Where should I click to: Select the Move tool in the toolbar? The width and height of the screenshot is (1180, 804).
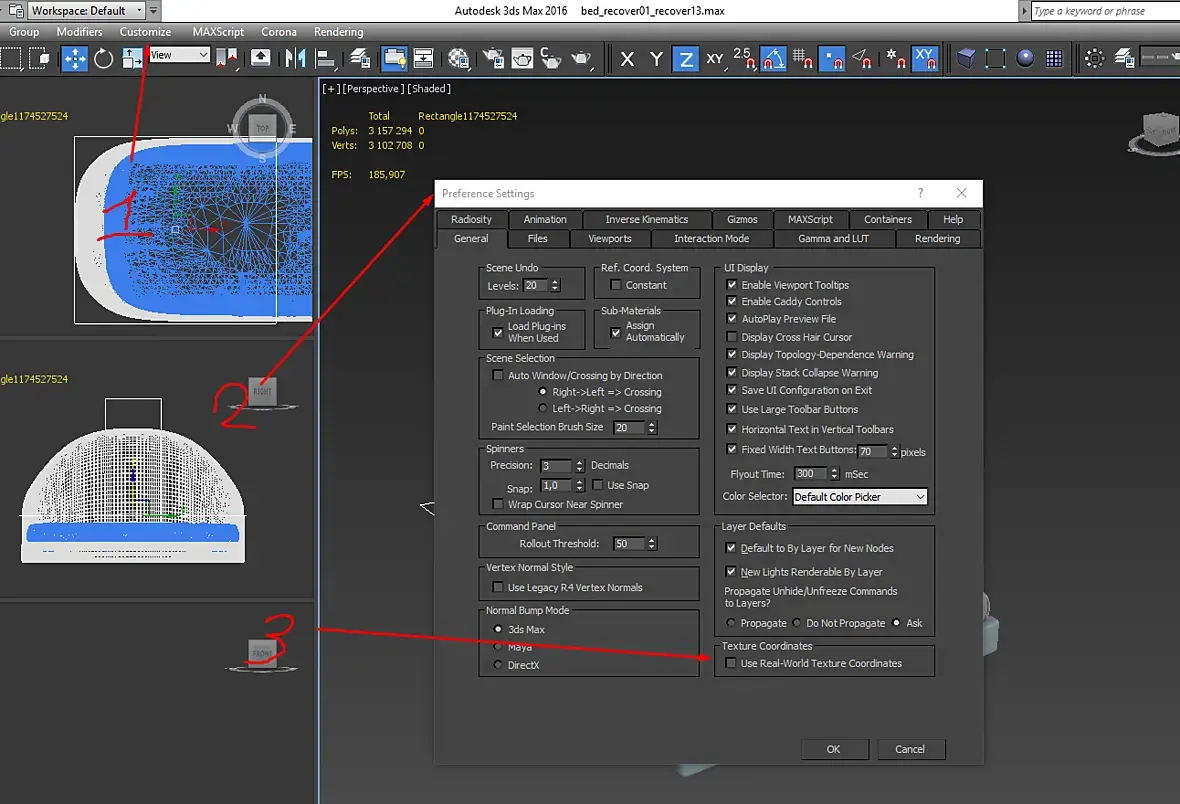[75, 58]
